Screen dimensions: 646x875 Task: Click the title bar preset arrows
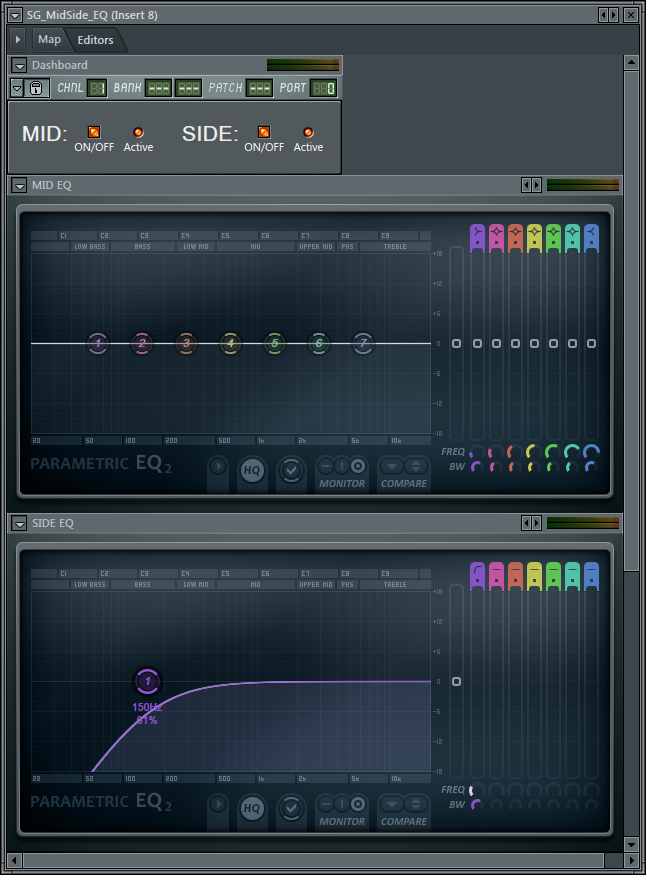click(608, 15)
